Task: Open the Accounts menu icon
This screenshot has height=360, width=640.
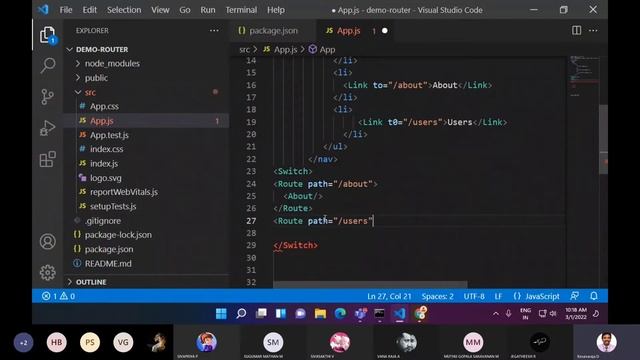Action: 47,242
